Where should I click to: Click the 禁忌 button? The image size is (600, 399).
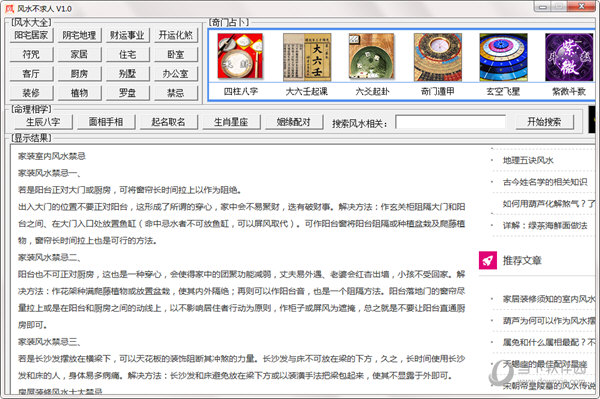176,93
